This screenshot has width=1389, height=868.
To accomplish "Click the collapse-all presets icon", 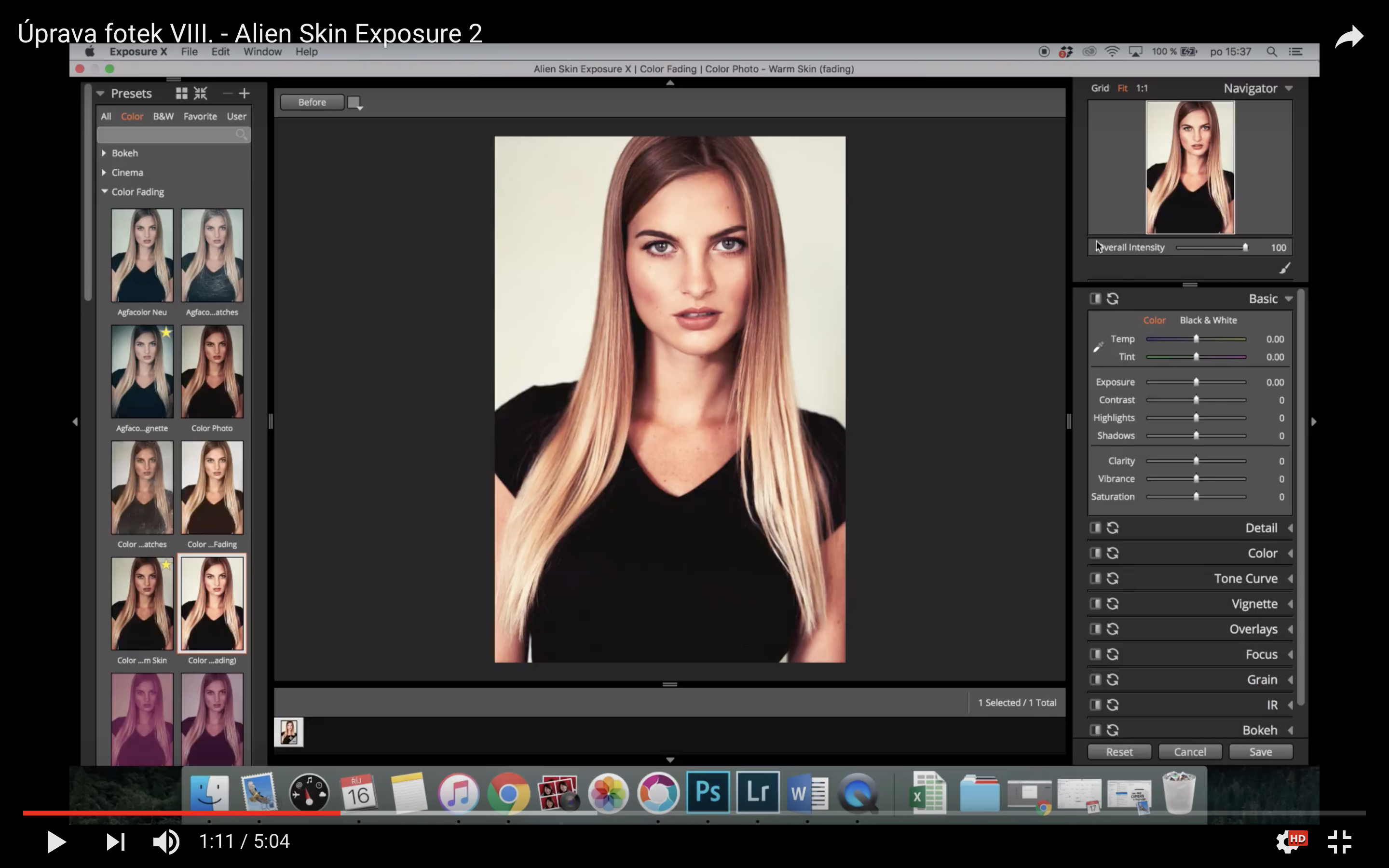I will pyautogui.click(x=200, y=93).
